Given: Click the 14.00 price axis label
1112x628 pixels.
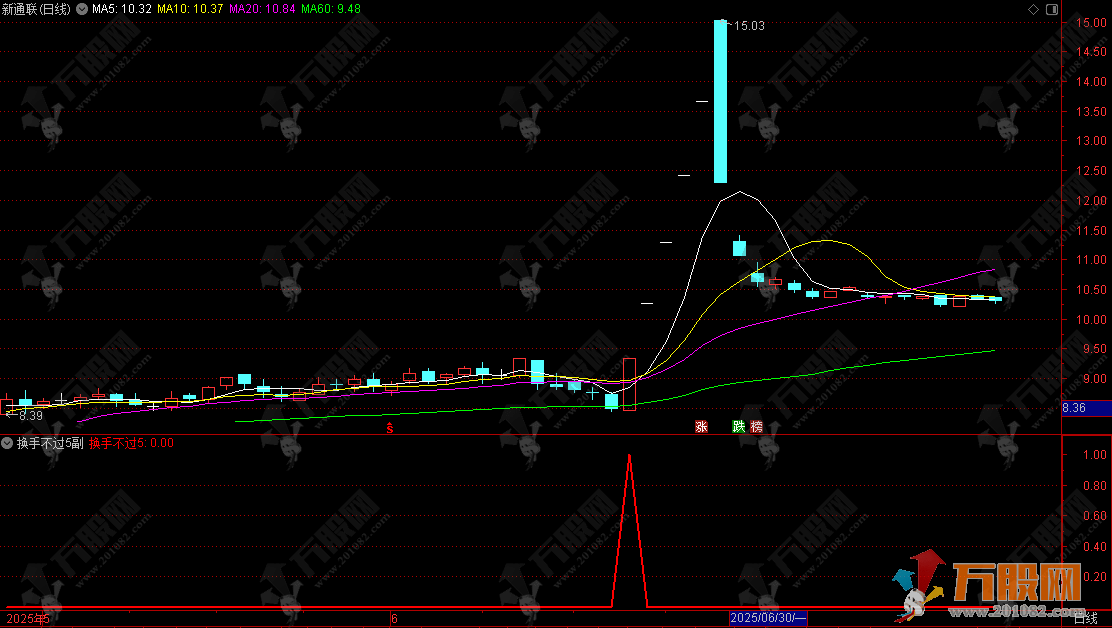Looking at the screenshot, I should pyautogui.click(x=1091, y=82).
